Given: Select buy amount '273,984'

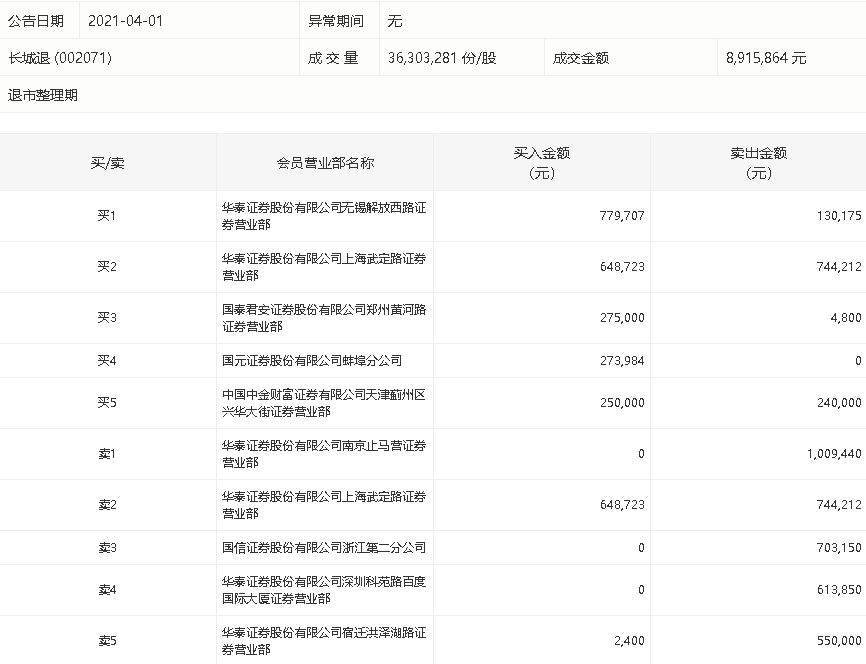Looking at the screenshot, I should click(x=622, y=361).
